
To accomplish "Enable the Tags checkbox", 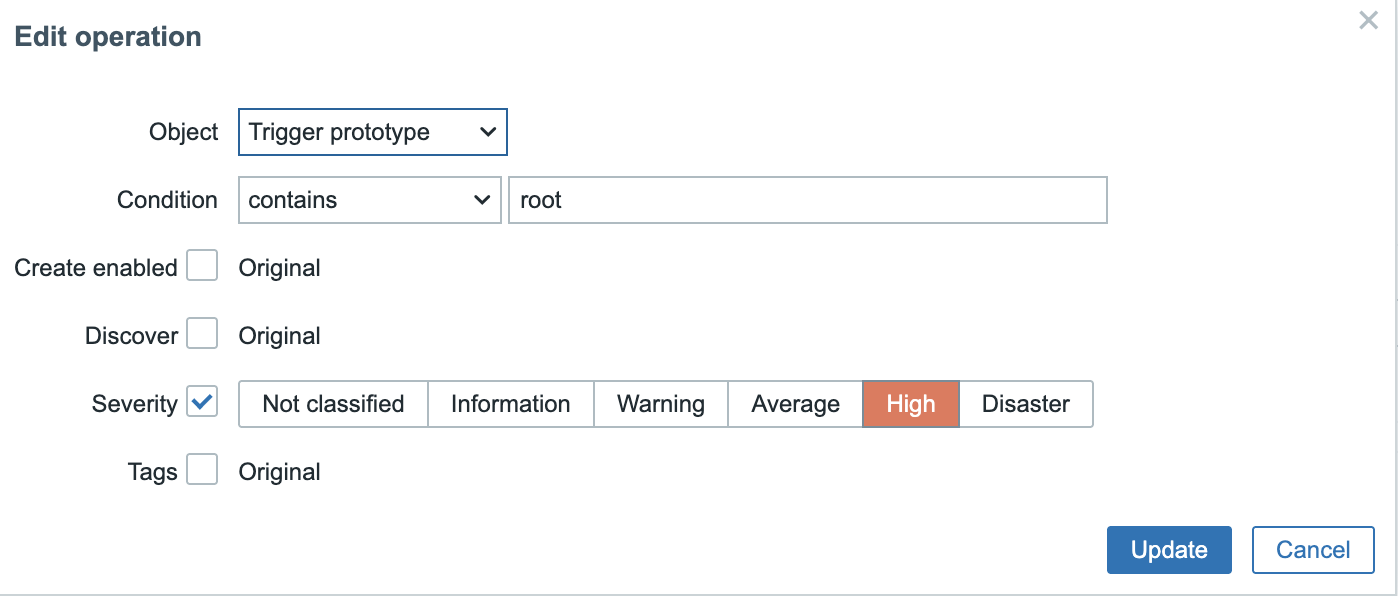I will click(x=202, y=469).
